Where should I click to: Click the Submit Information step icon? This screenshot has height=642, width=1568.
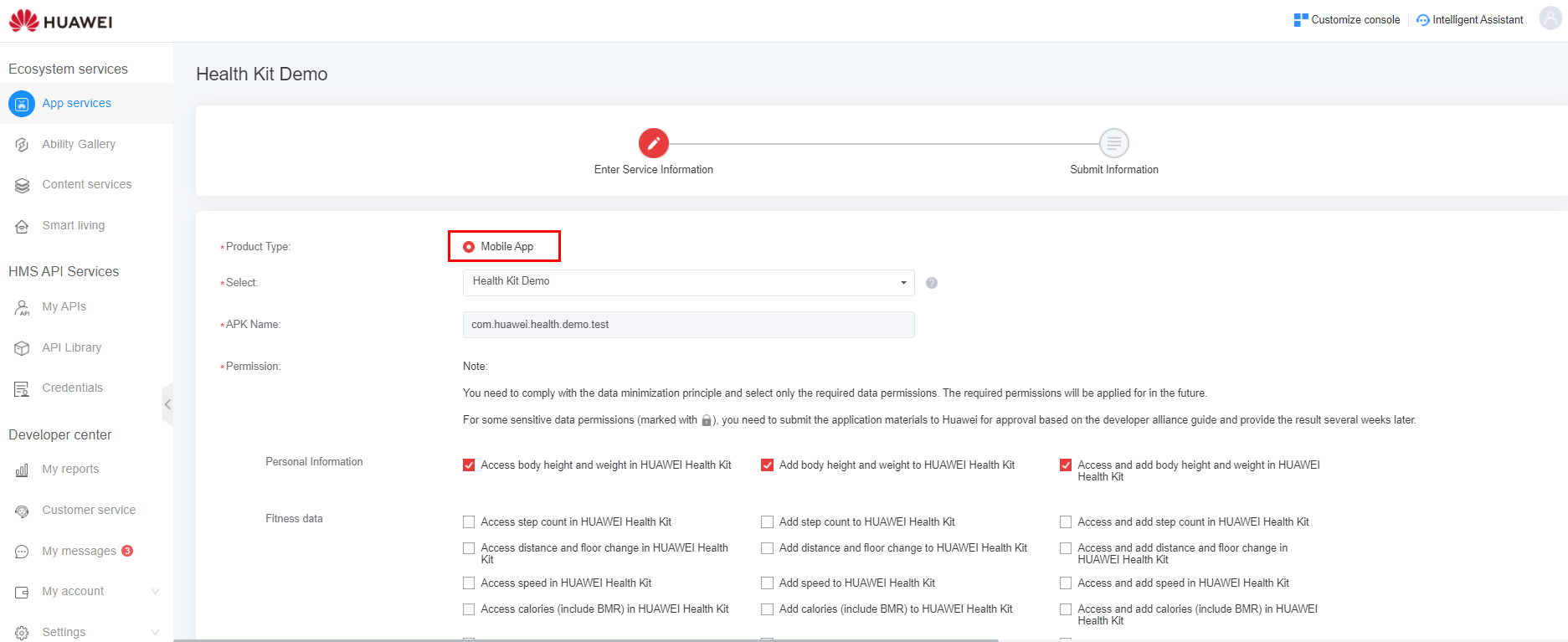(x=1114, y=143)
